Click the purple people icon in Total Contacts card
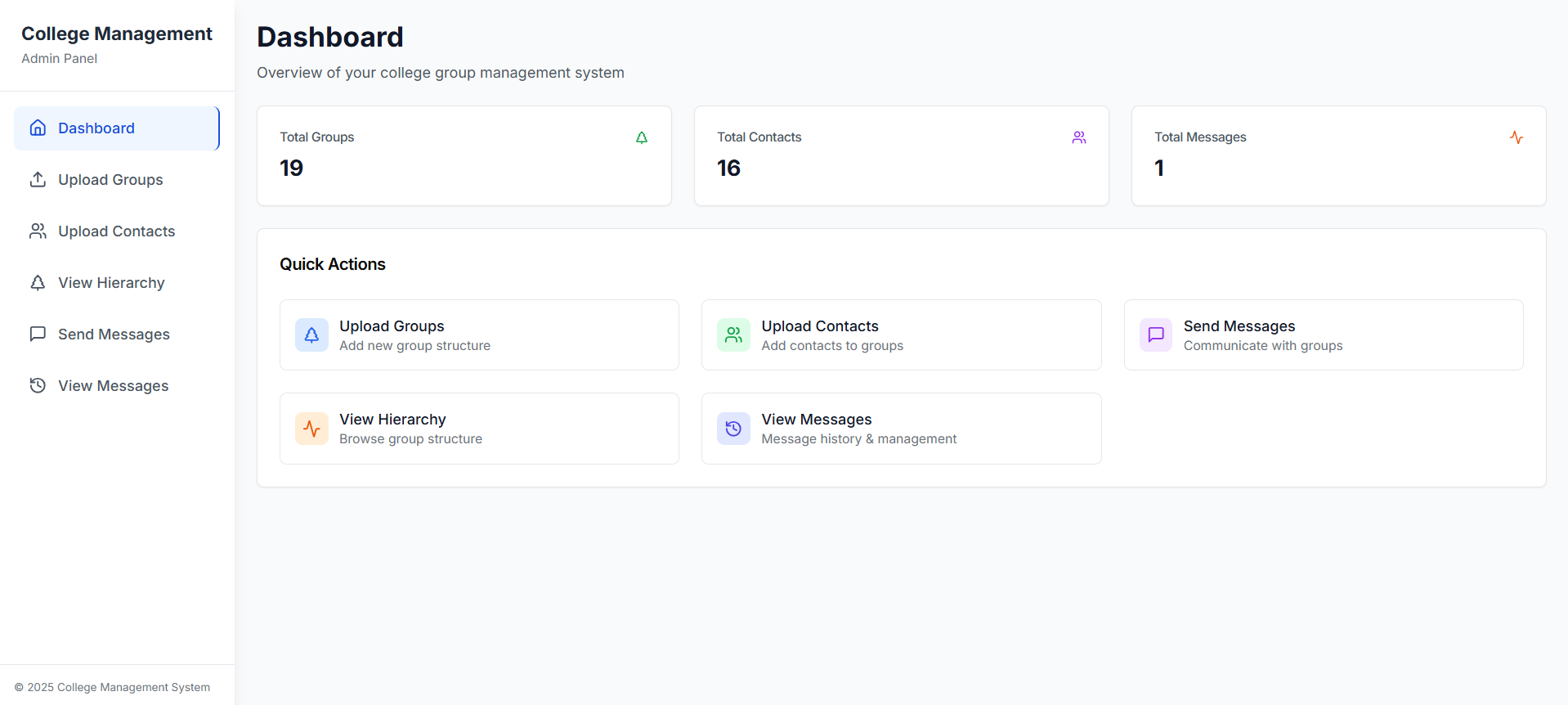Viewport: 1568px width, 705px height. [x=1079, y=137]
